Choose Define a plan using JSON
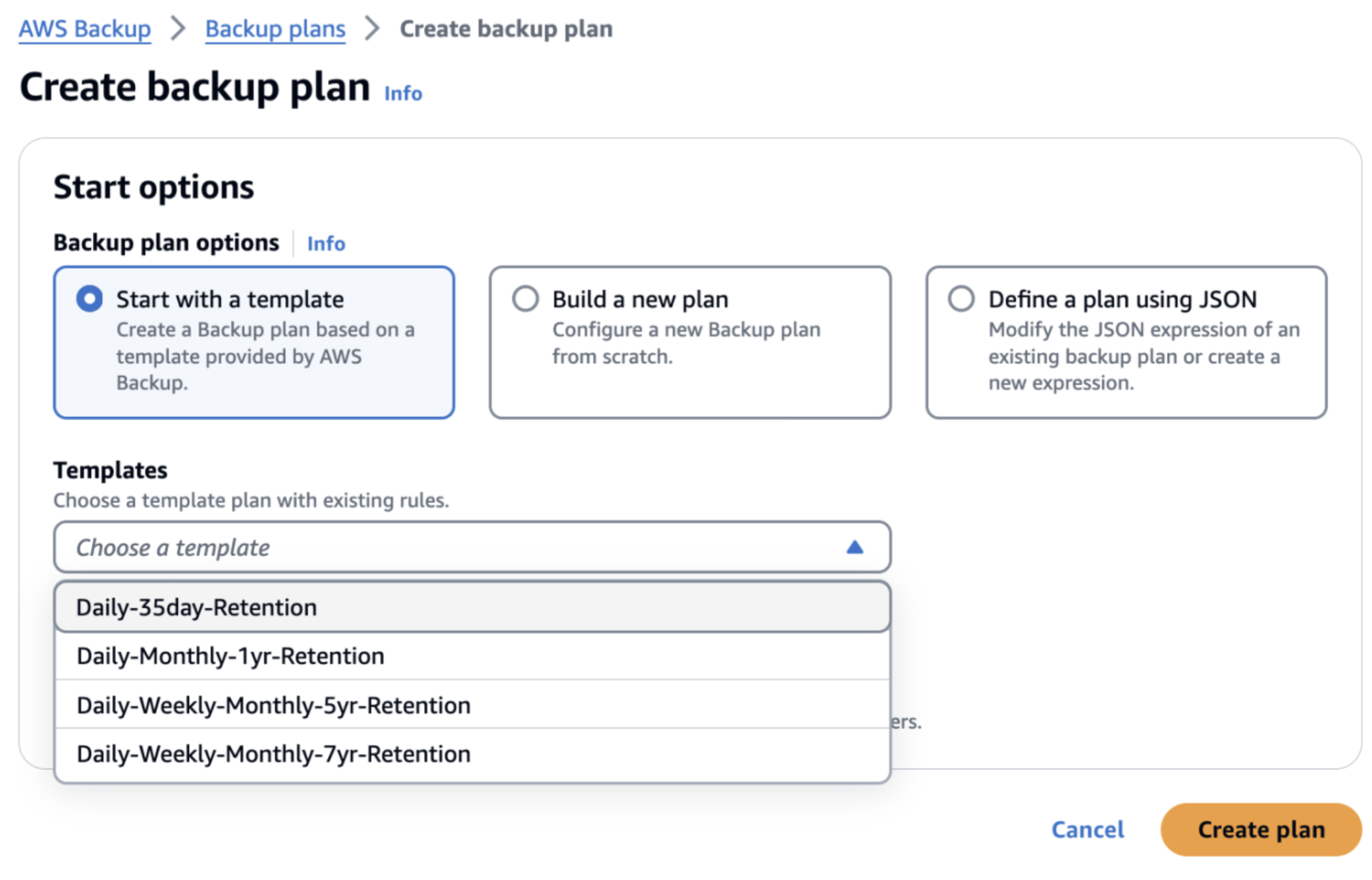 click(x=961, y=298)
